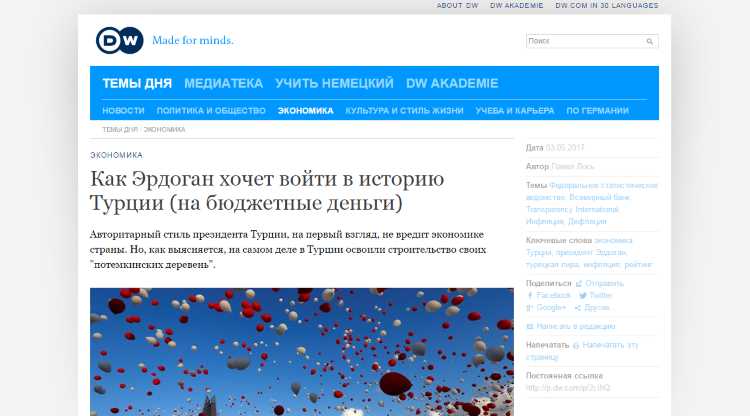The image size is (750, 416).
Task: Go to УЧИТЬ НЕМЕЦКИЙ section
Action: click(334, 83)
